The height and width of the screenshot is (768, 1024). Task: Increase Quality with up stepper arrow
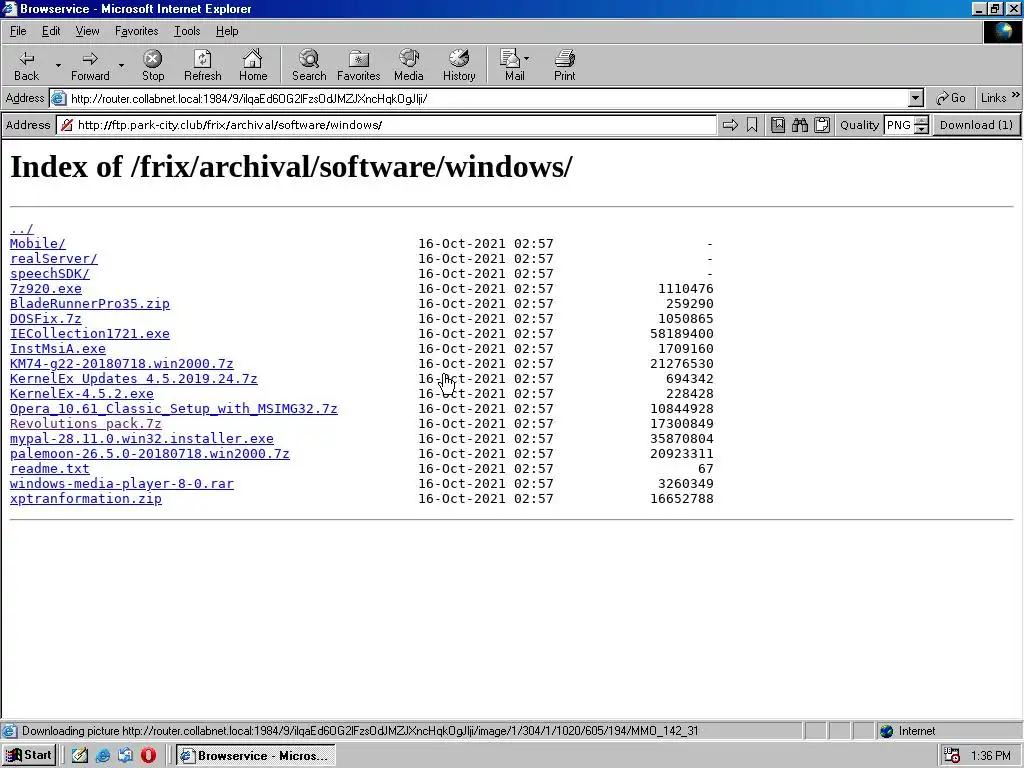coord(921,120)
